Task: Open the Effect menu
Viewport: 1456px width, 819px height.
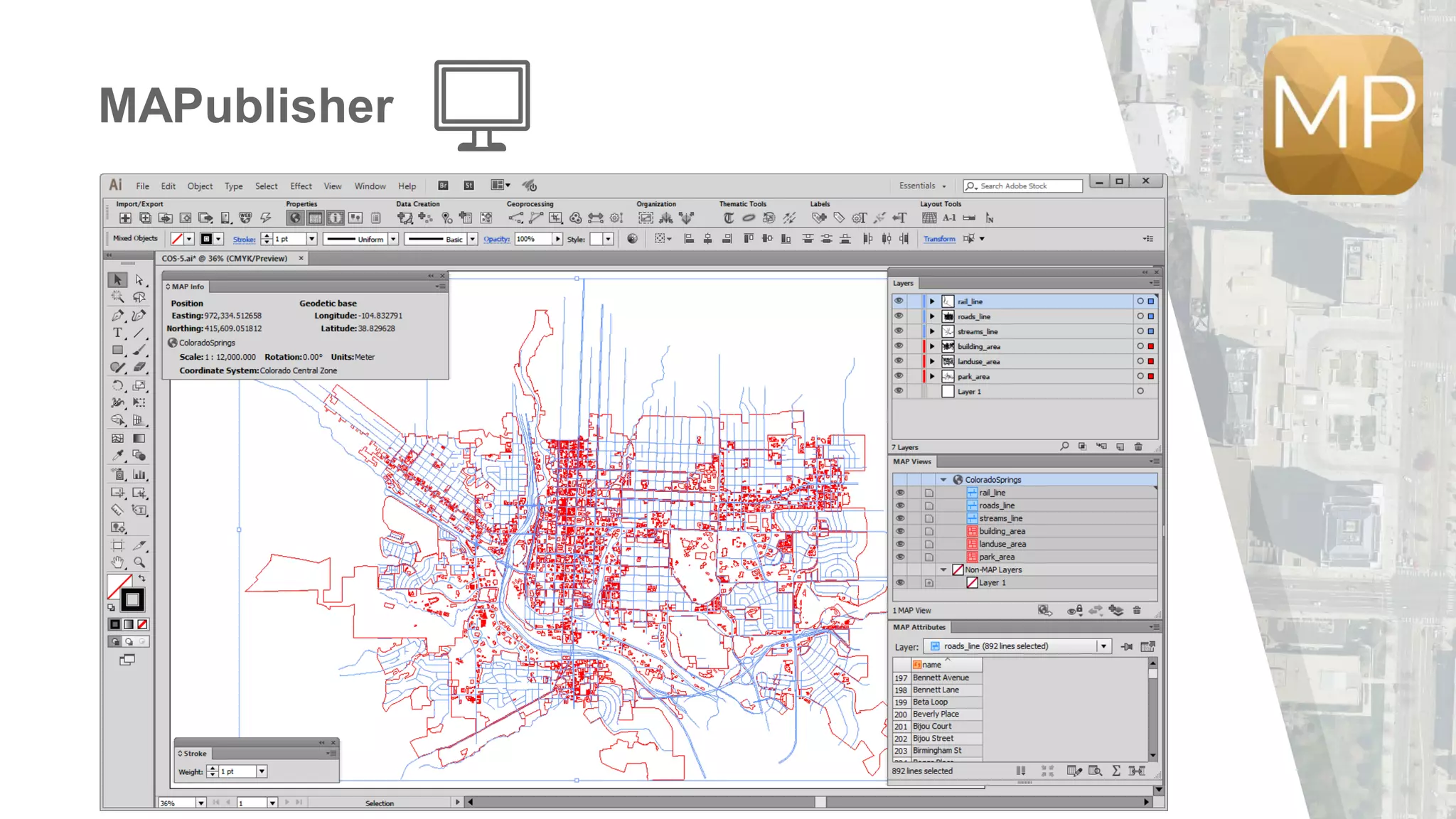Action: point(301,186)
